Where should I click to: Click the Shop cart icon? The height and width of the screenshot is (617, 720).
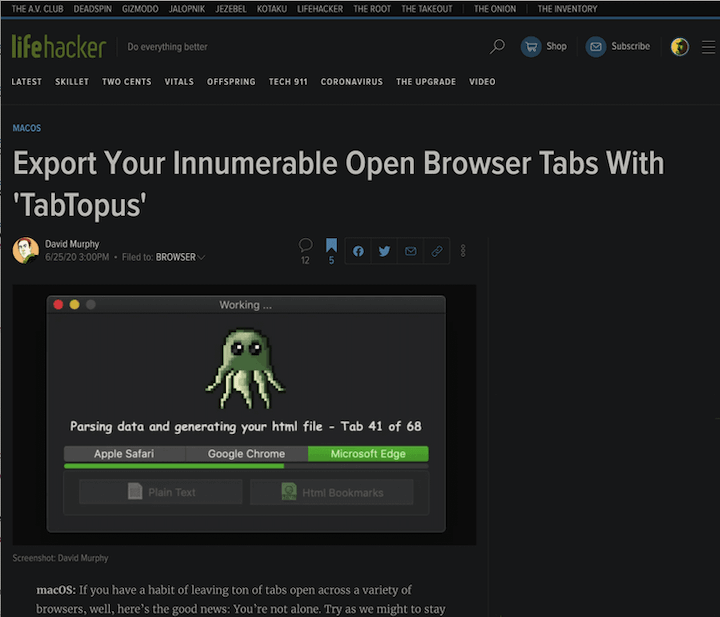click(x=531, y=46)
